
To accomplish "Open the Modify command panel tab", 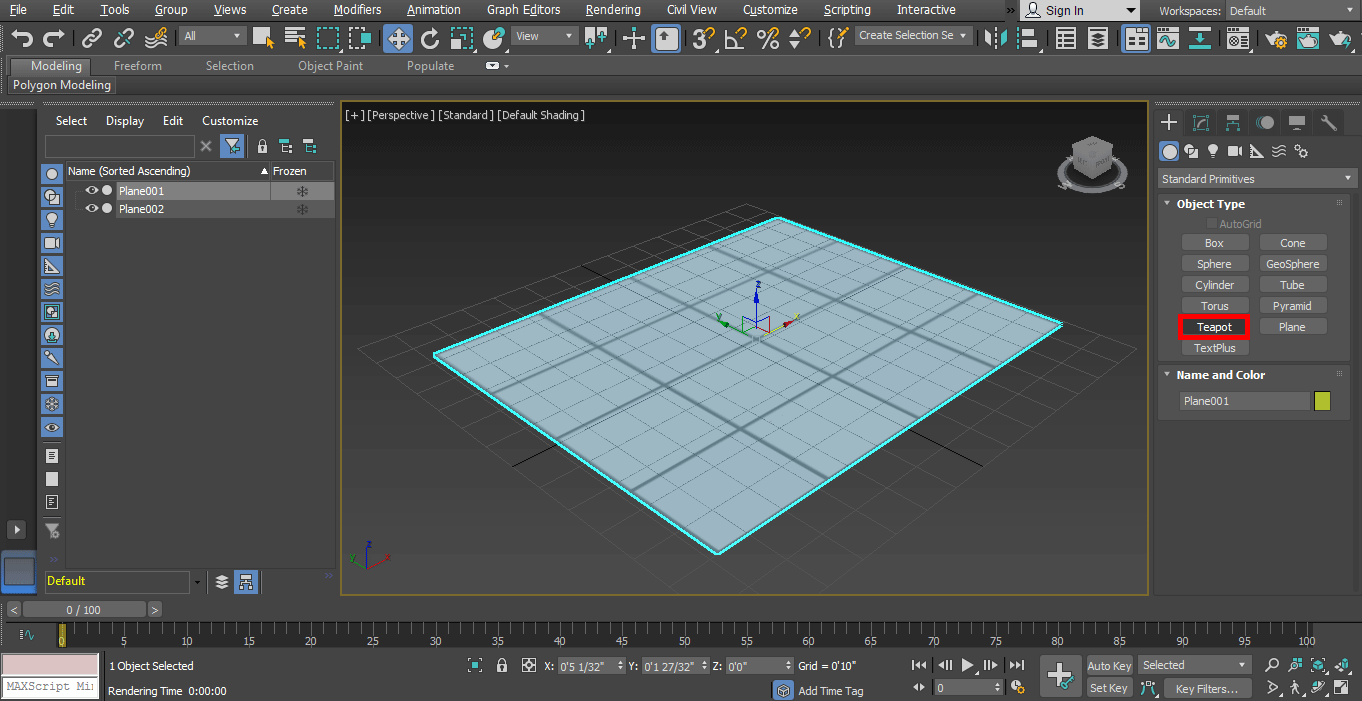I will click(1201, 123).
